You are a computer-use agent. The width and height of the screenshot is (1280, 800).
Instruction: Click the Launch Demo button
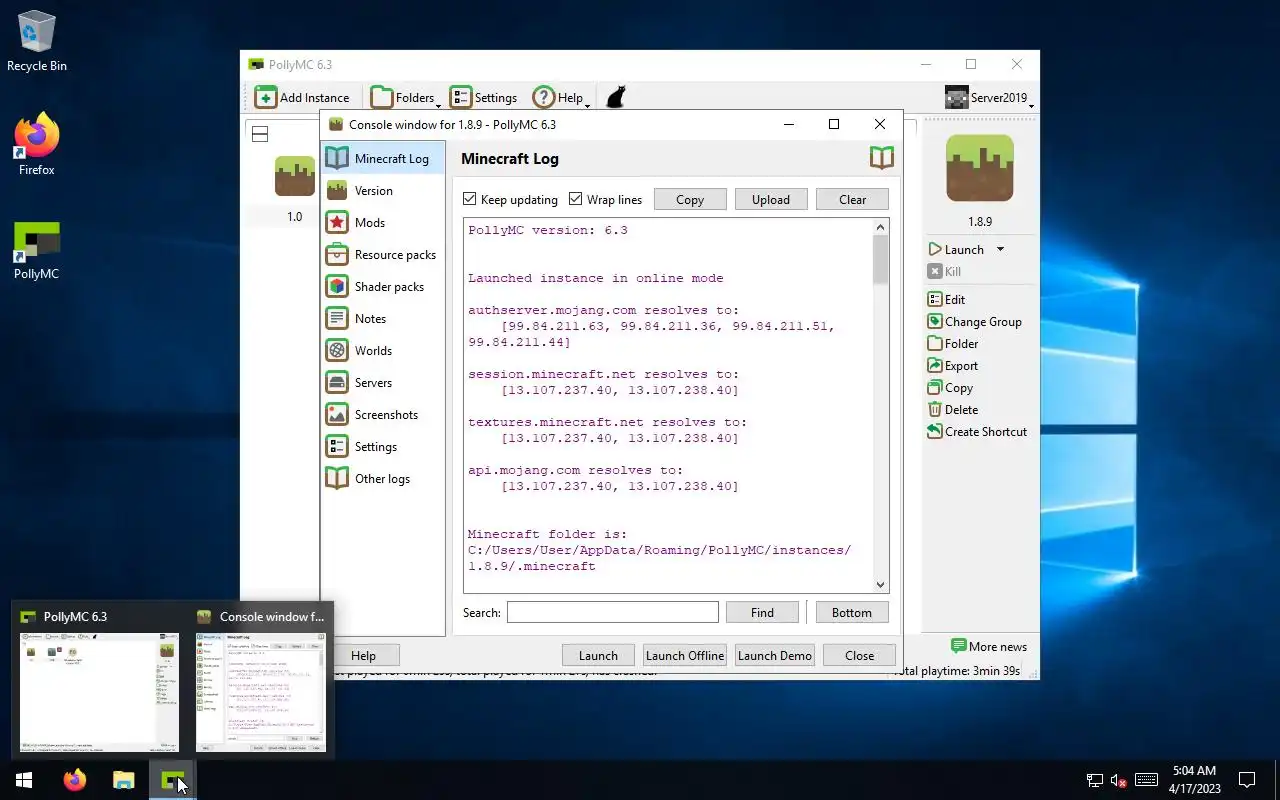pos(775,655)
